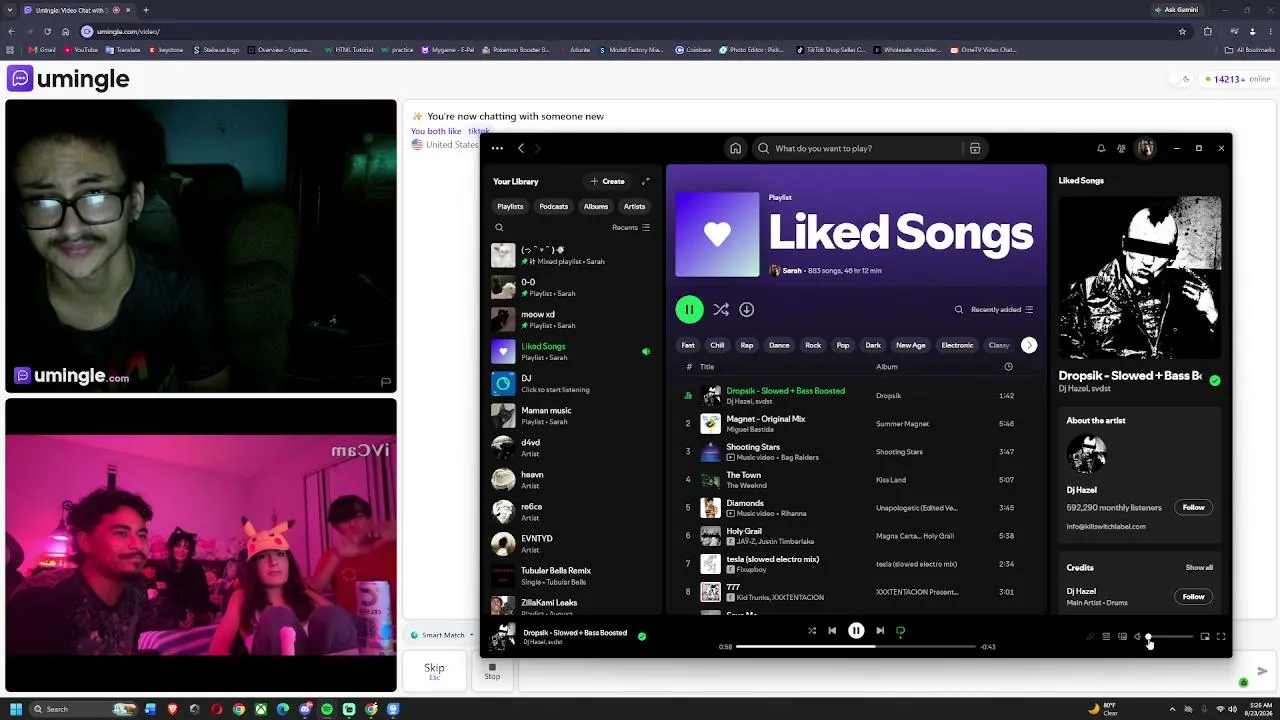
Task: Toggle the Chill genre filter
Action: (x=717, y=345)
